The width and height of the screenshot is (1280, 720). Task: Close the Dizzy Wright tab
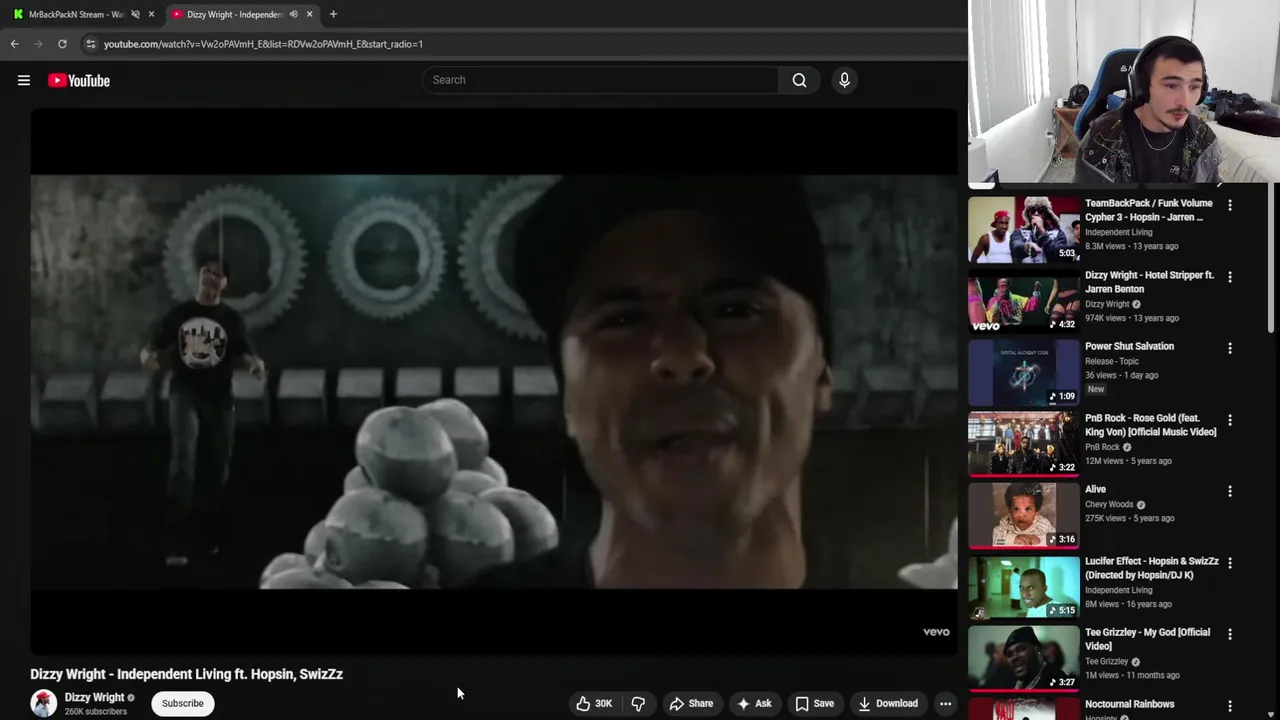tap(309, 14)
